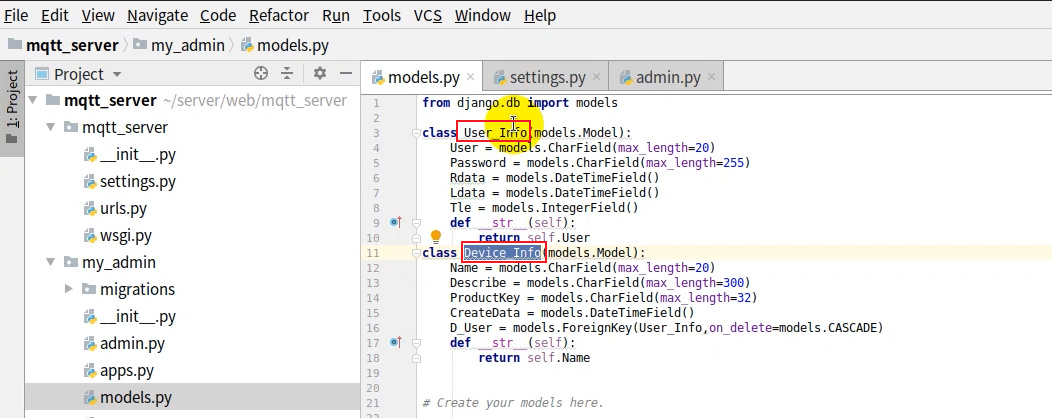The image size is (1052, 418).
Task: Open the Refactor menu
Action: 279,15
